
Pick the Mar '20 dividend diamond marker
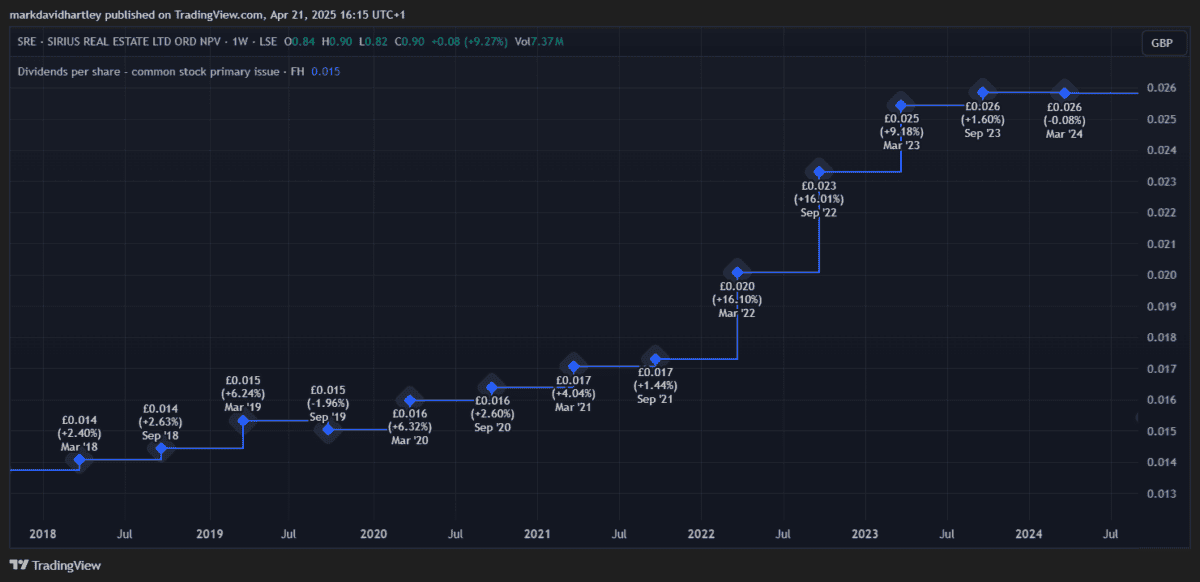(x=409, y=400)
